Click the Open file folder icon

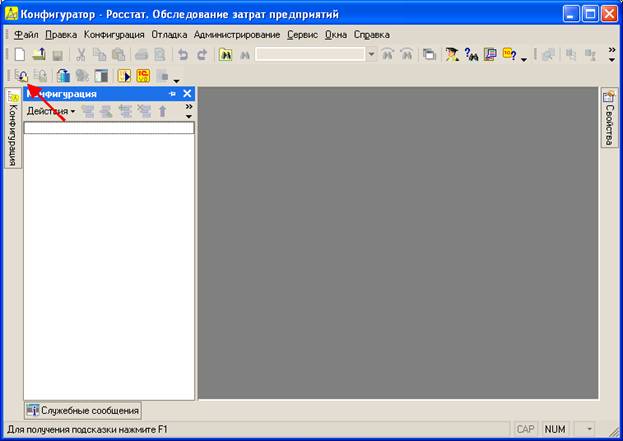tap(39, 54)
